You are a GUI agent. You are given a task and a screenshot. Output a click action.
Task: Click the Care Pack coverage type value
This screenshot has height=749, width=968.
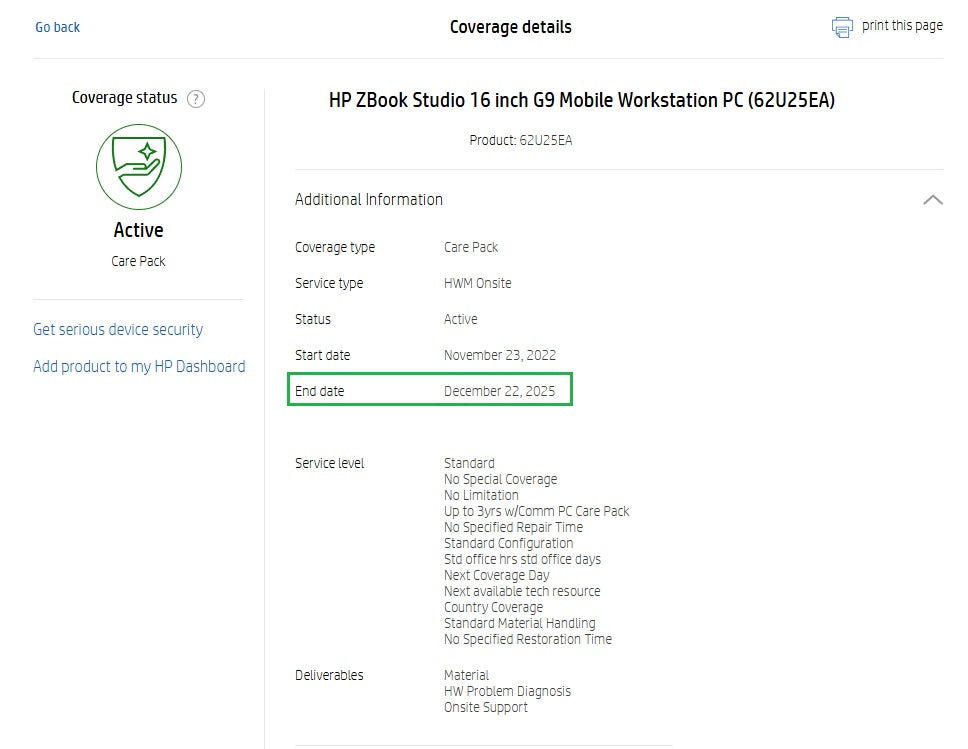pos(470,248)
